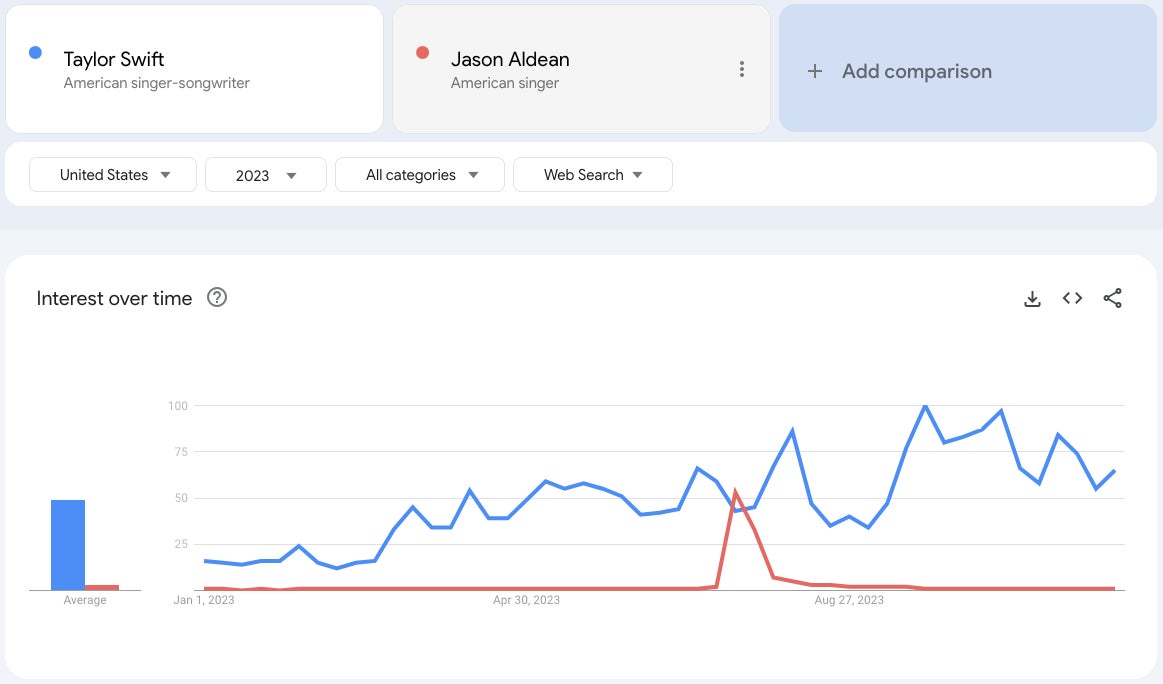1163x684 pixels.
Task: Click the 'American singer-songwriter' subtitle
Action: 157,83
